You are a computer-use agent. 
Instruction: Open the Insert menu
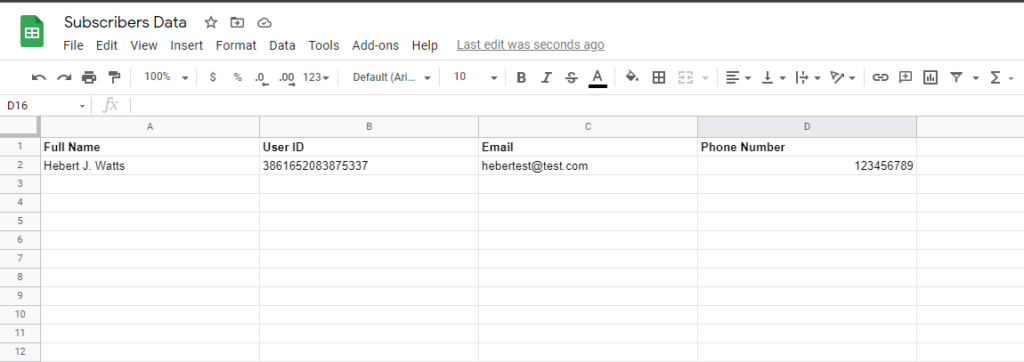(x=187, y=45)
